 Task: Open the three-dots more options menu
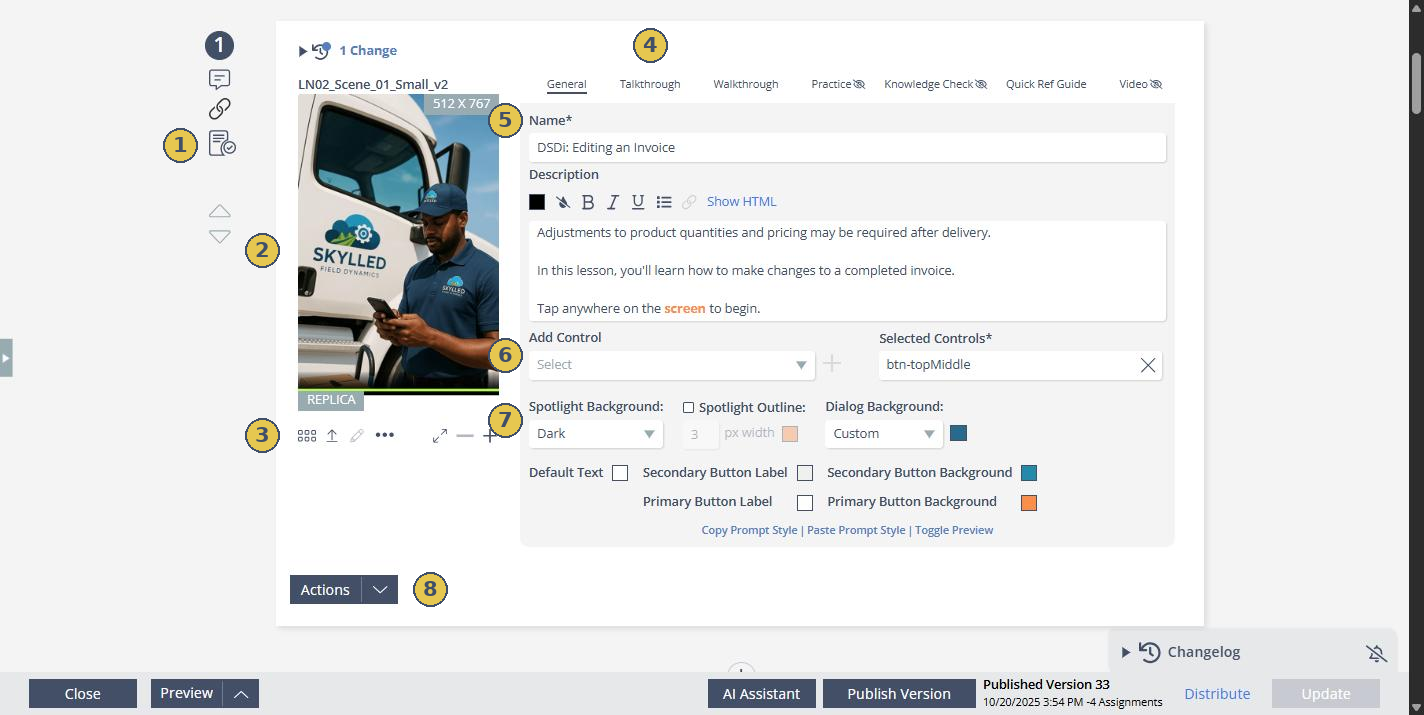click(385, 436)
